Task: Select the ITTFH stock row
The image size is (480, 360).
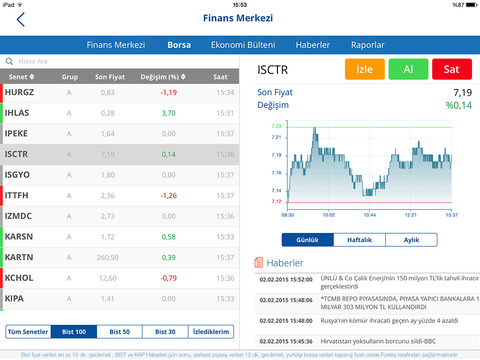Action: pyautogui.click(x=120, y=196)
